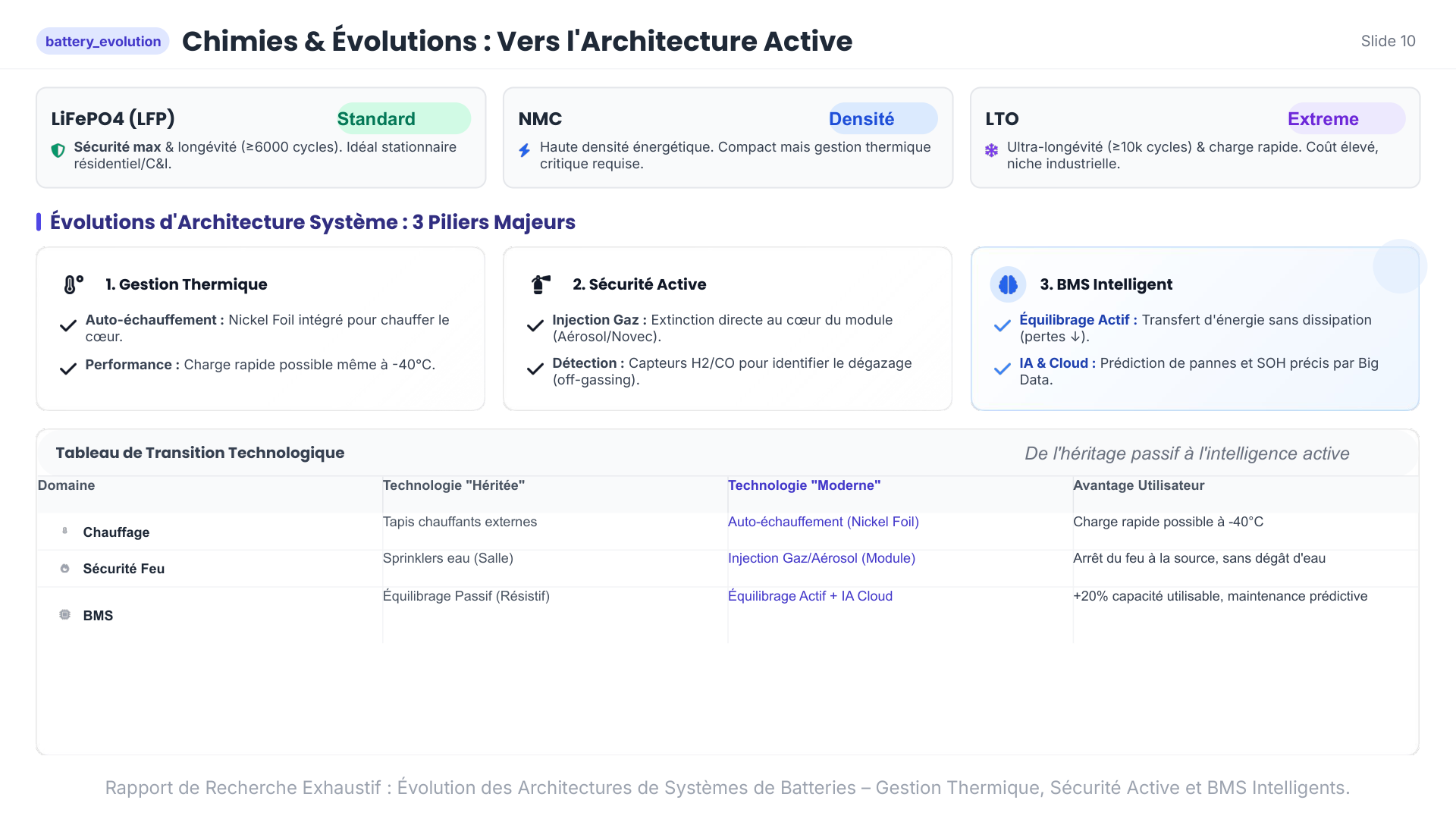Click the snowflake icon in LTO card

coord(991,150)
